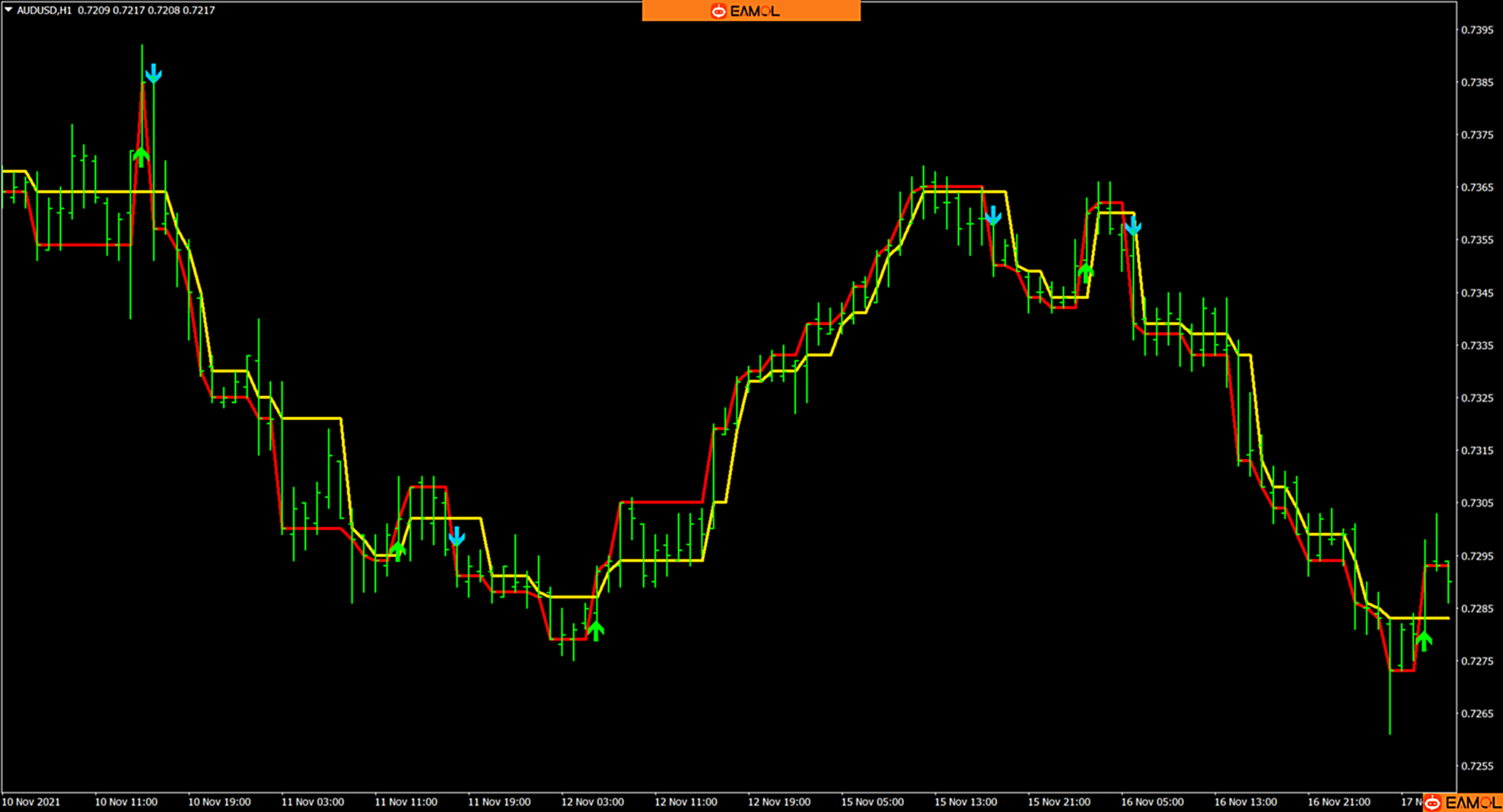
Task: Click the 12 Nov 03:00 time label
Action: [x=593, y=802]
